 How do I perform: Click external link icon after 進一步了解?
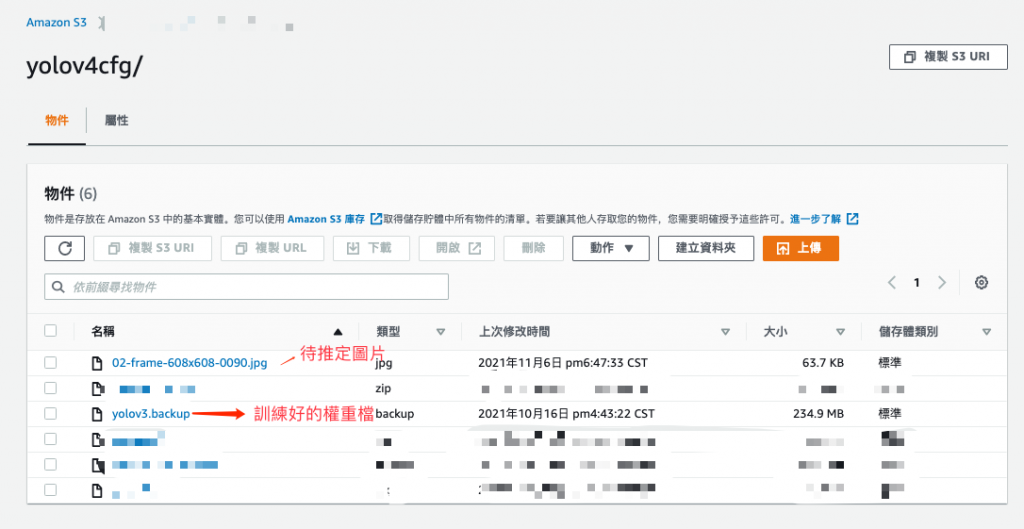pyautogui.click(x=852, y=219)
